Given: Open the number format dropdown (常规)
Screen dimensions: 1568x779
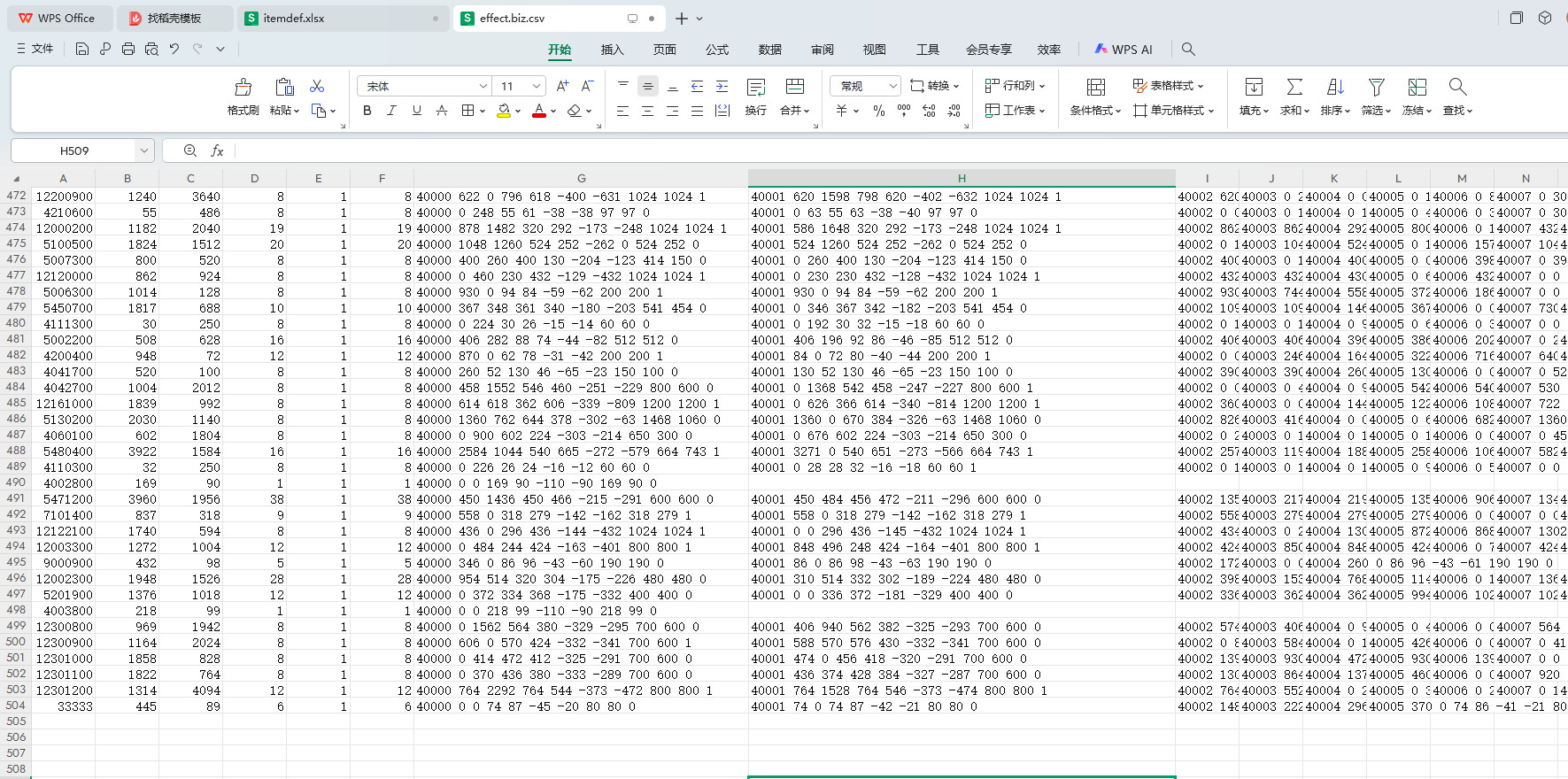Looking at the screenshot, I should point(892,86).
